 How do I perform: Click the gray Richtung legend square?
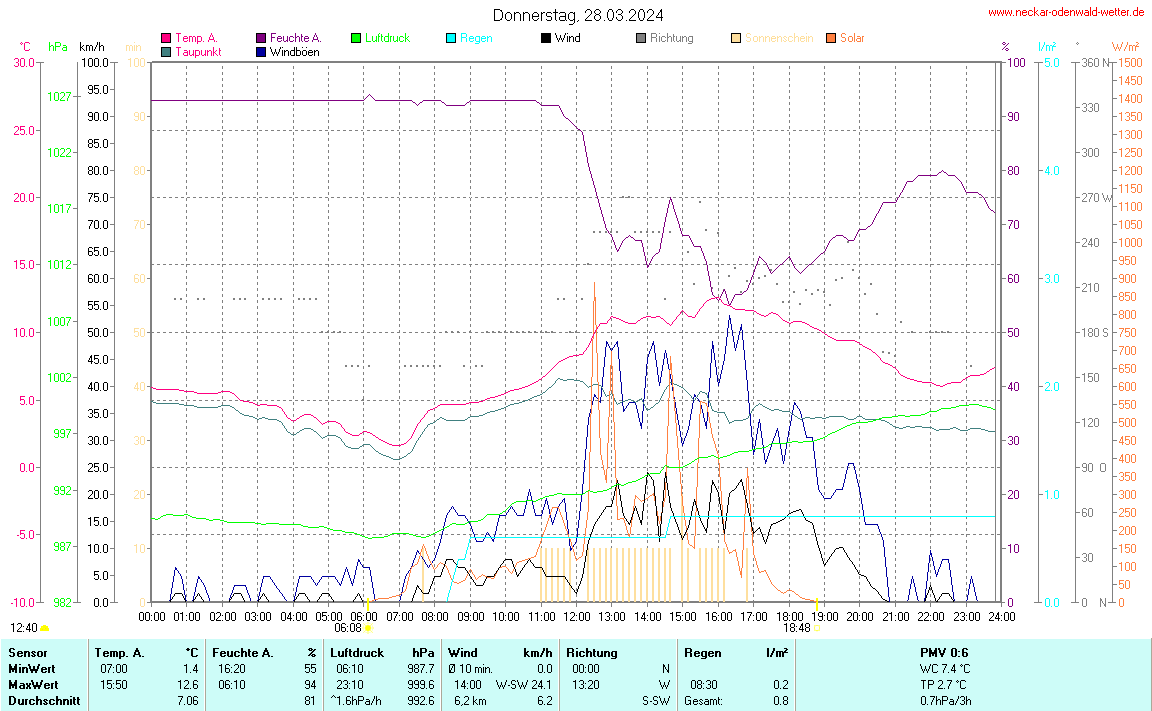tap(641, 38)
